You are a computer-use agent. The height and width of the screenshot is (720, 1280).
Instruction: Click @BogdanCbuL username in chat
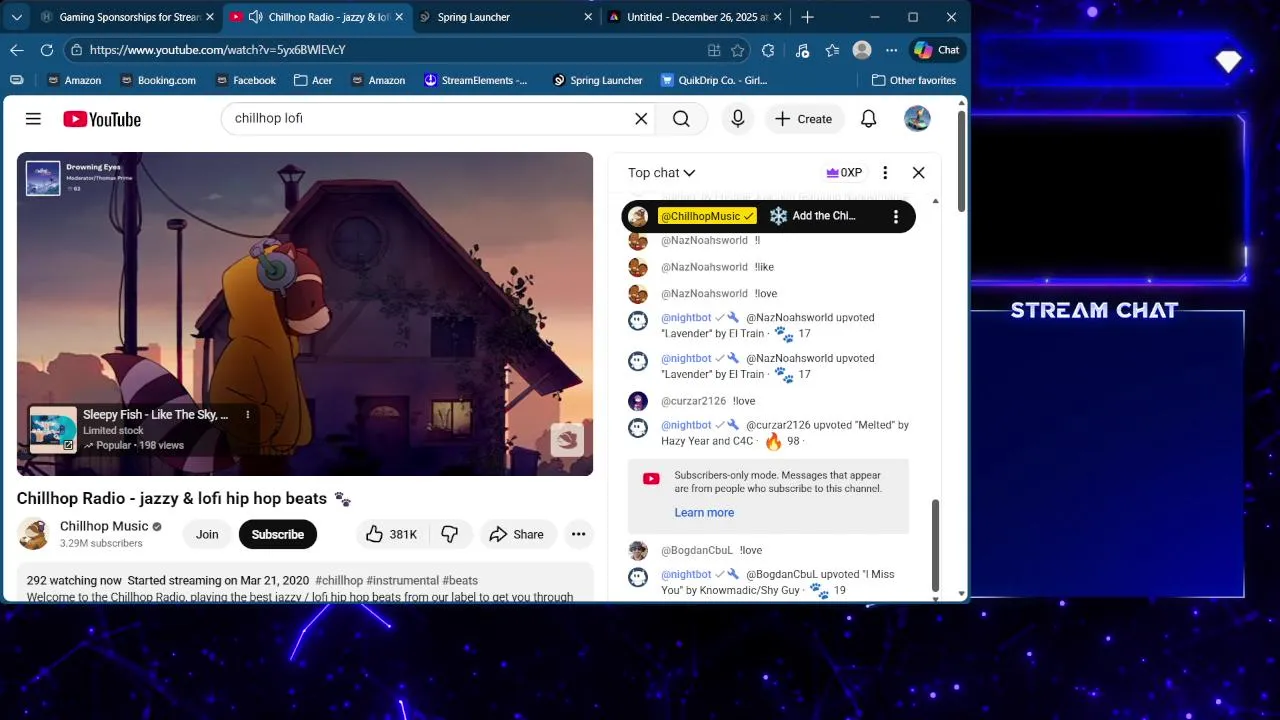pos(697,550)
